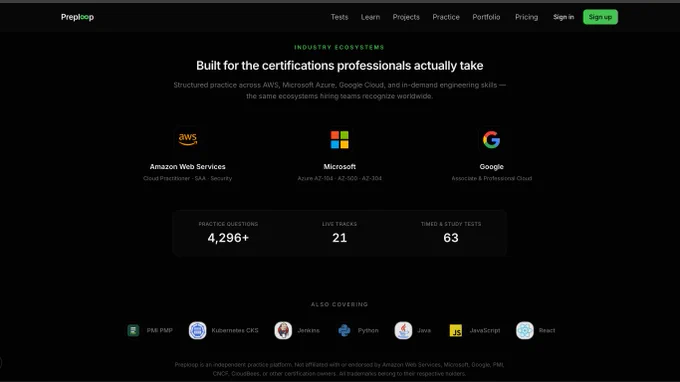Click the Python logo icon
Screen dimensions: 680x382
tap(344, 330)
